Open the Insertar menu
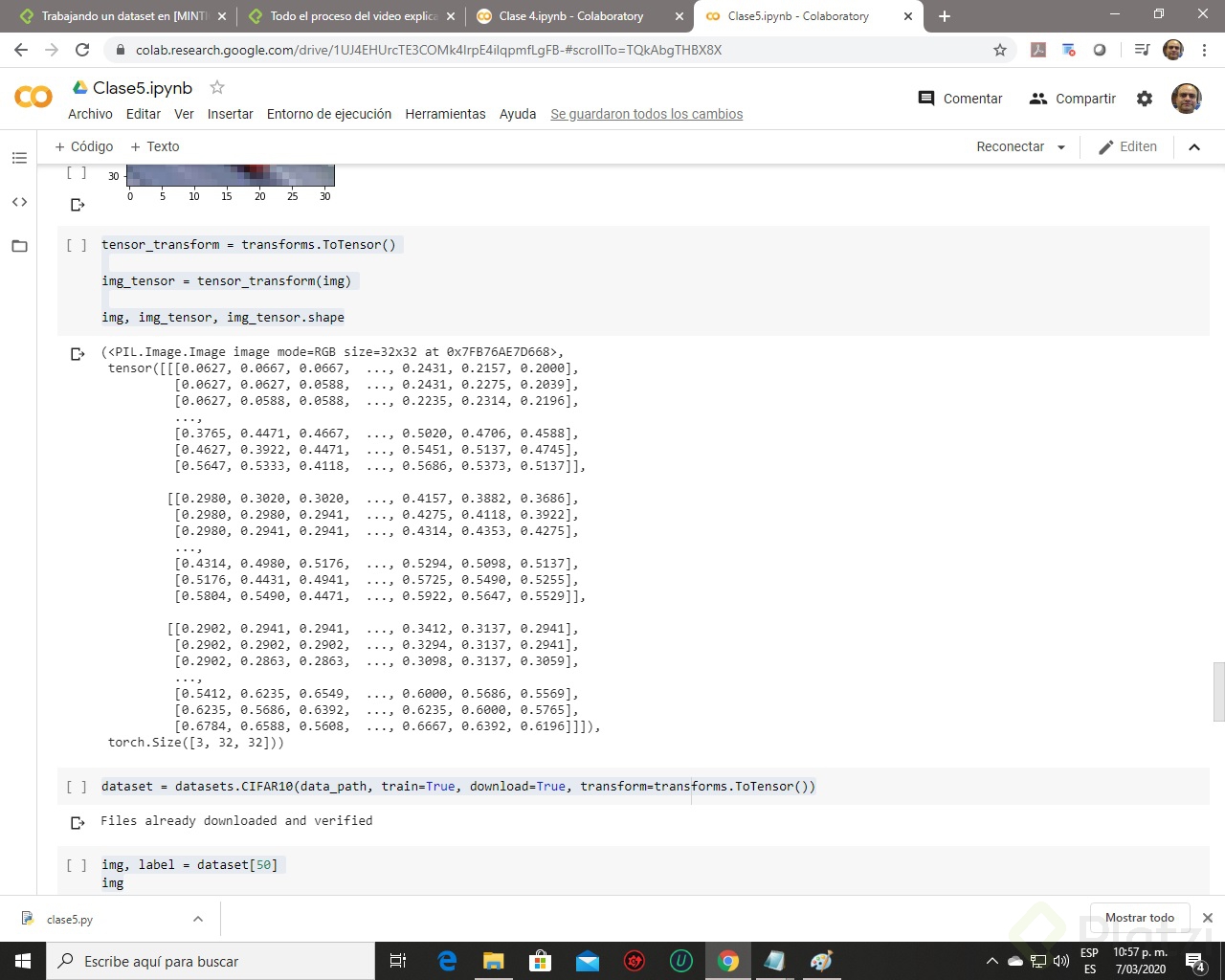Screen dimensions: 1225x980 231,114
